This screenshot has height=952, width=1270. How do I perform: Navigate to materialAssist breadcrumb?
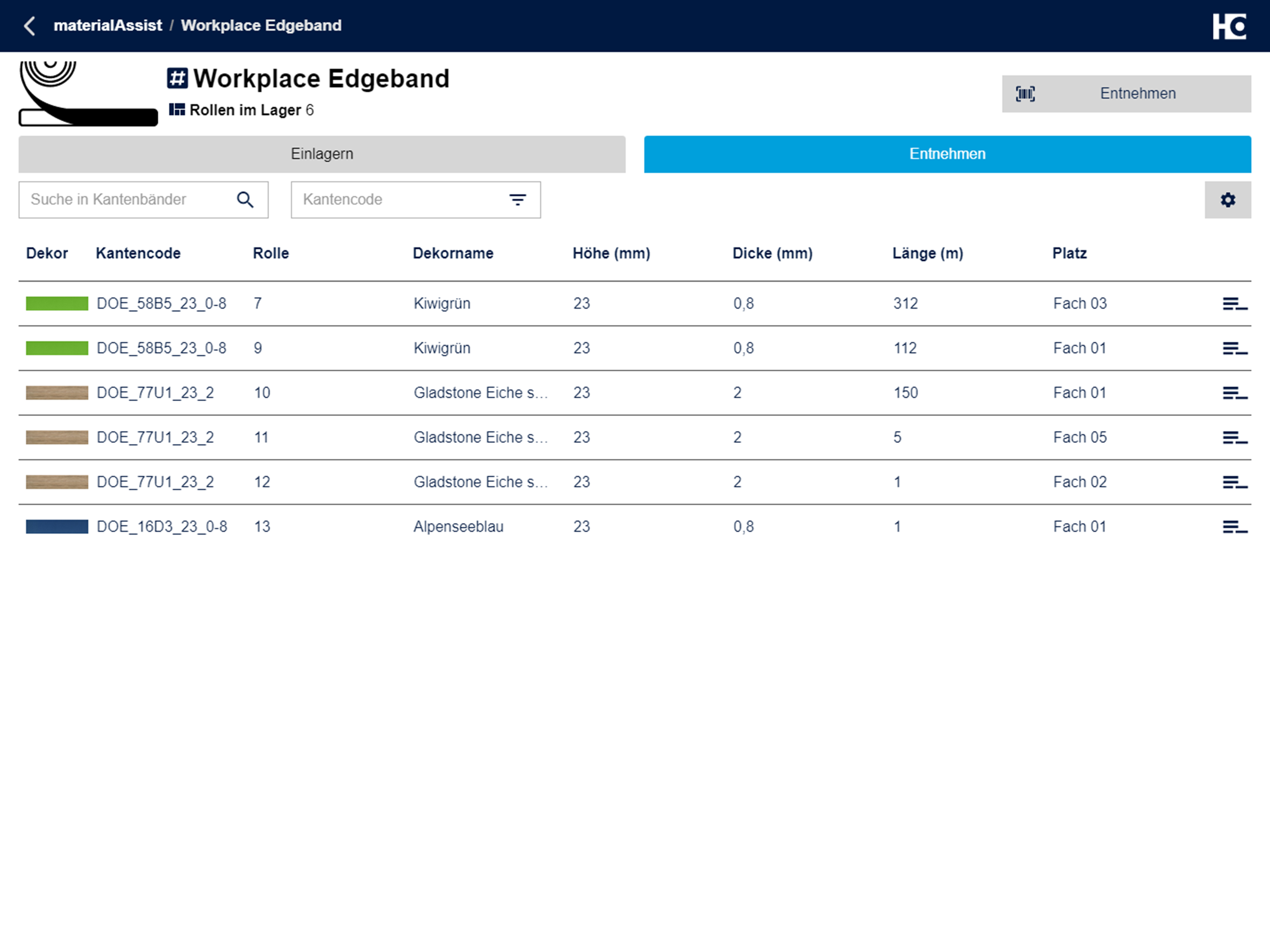(x=108, y=25)
